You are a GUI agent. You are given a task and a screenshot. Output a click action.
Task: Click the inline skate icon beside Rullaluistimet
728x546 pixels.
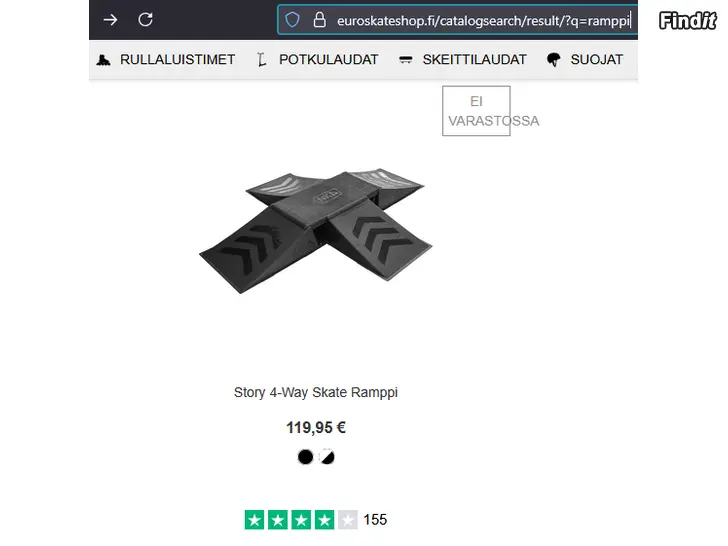point(103,60)
